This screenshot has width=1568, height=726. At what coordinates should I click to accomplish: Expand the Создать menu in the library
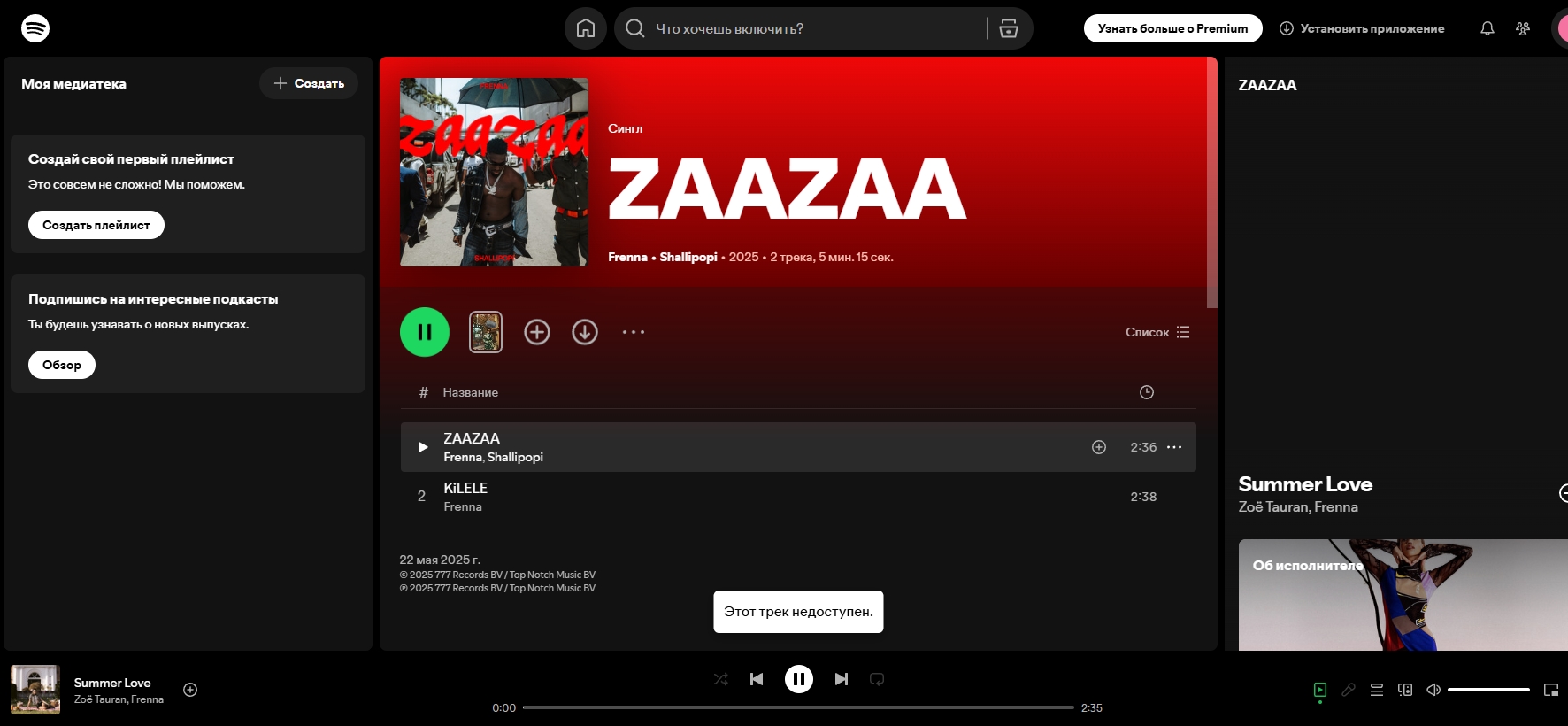pos(309,83)
